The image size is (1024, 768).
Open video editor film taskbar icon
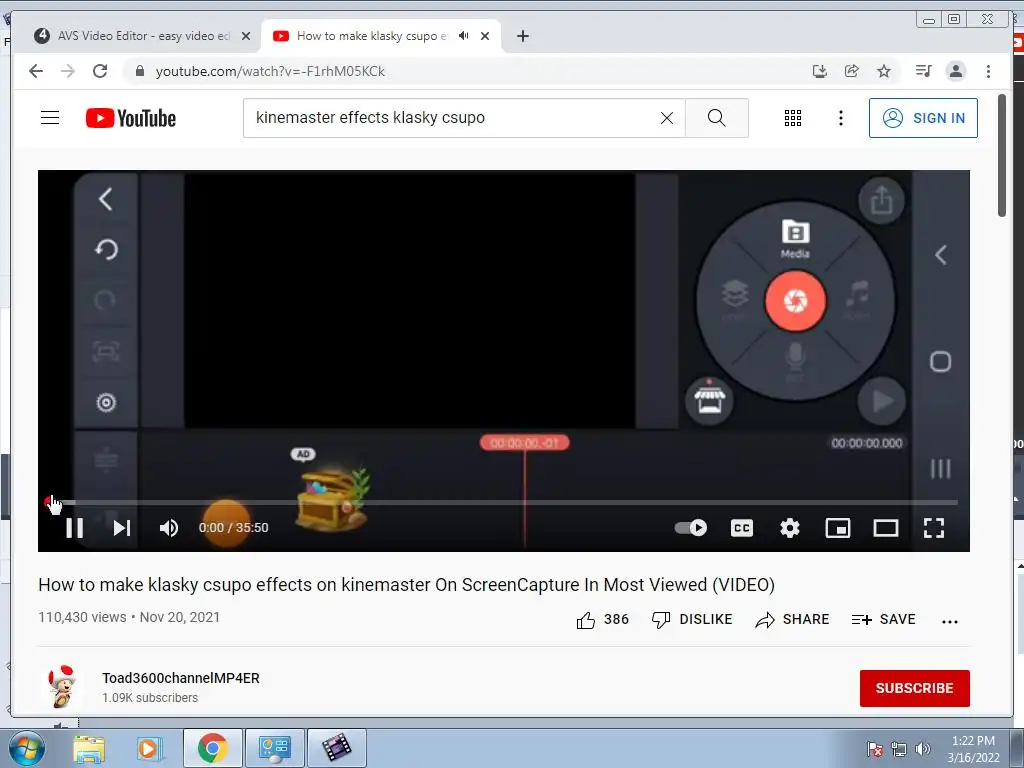click(x=336, y=748)
